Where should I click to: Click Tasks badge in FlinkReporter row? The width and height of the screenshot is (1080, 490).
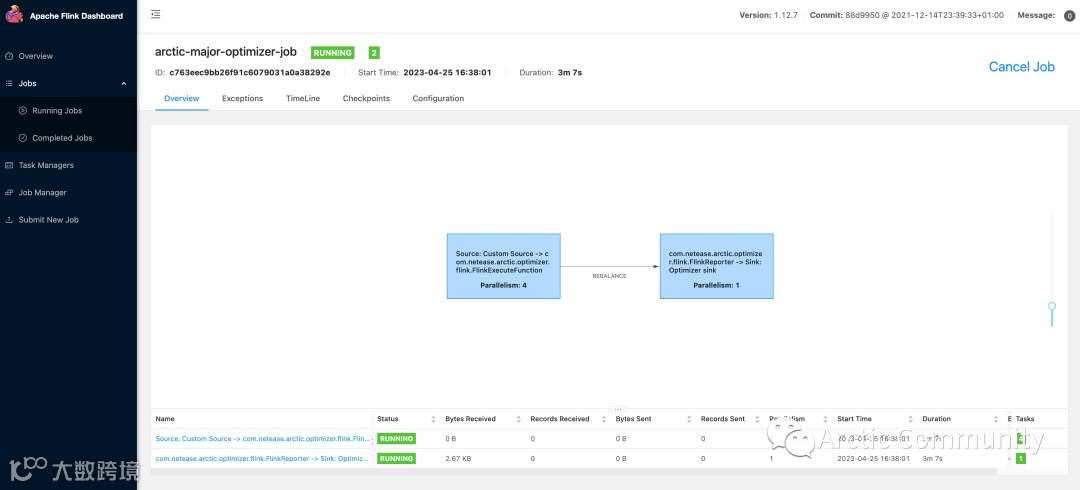[1021, 458]
